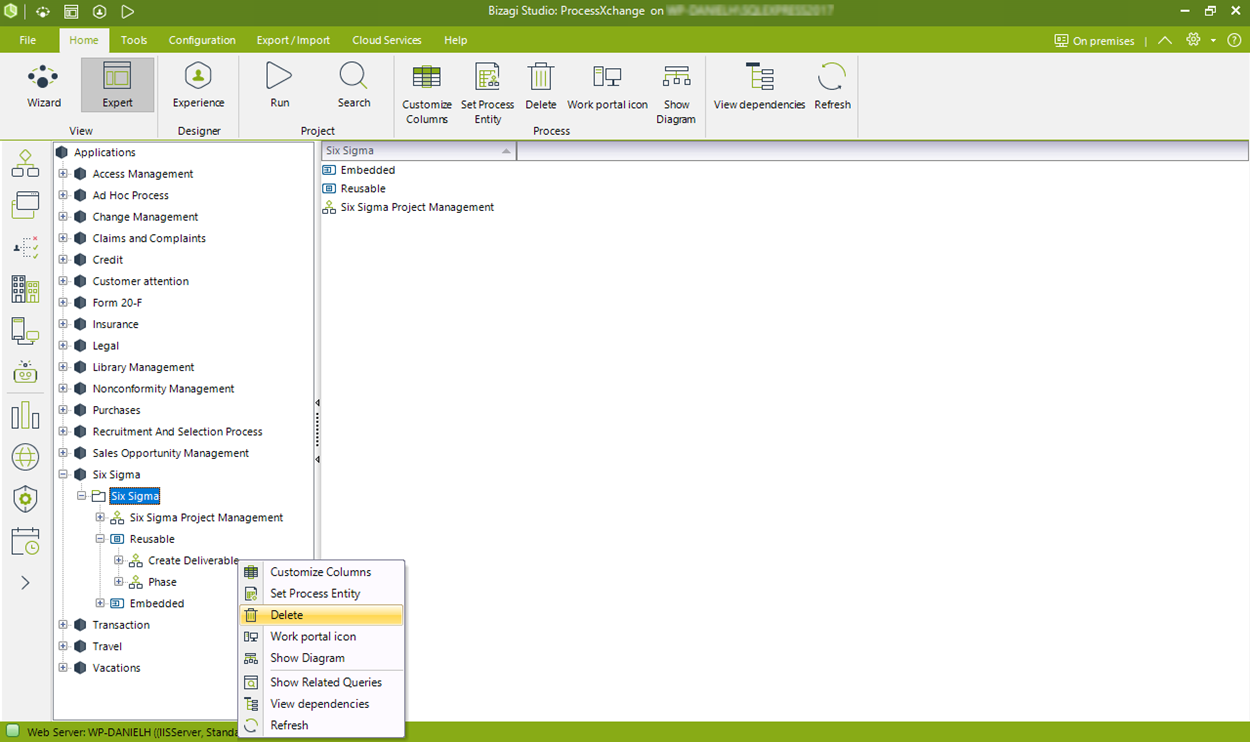Choose Refresh in the context menu
Image resolution: width=1250 pixels, height=742 pixels.
click(x=321, y=725)
